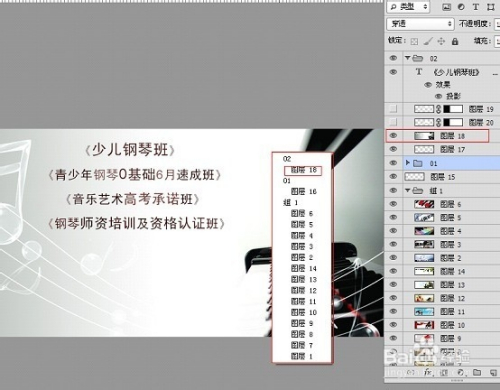Choose 图层 16 in the layer pop-up list

click(303, 192)
